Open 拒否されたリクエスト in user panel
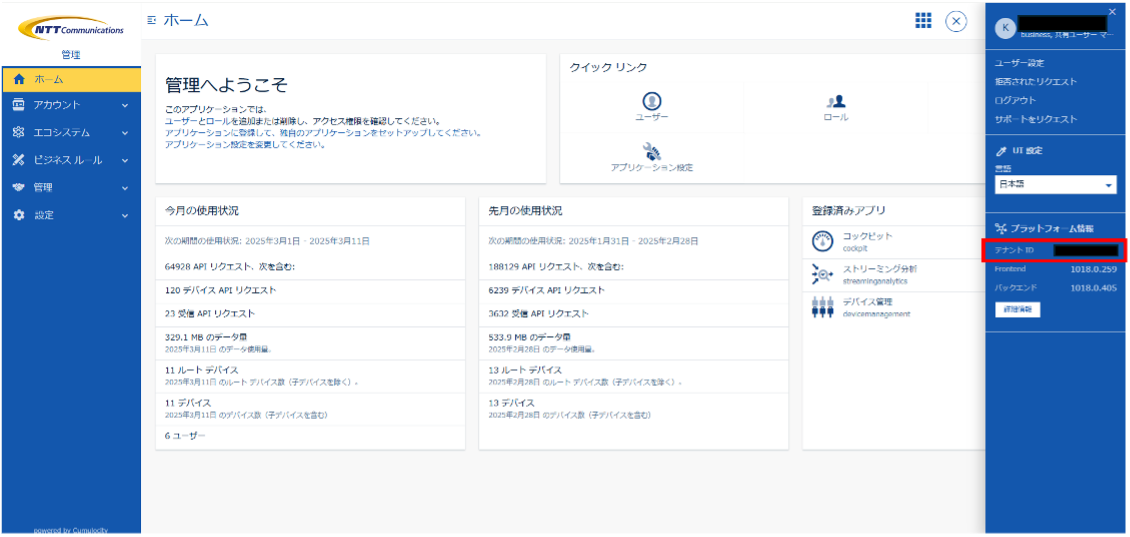 1036,81
